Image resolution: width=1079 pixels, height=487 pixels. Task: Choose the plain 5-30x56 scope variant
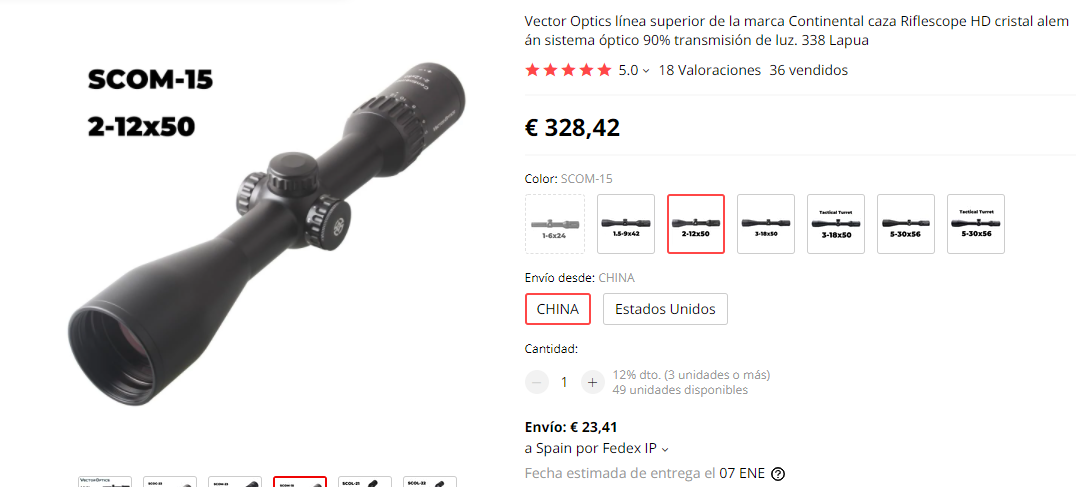click(x=906, y=224)
